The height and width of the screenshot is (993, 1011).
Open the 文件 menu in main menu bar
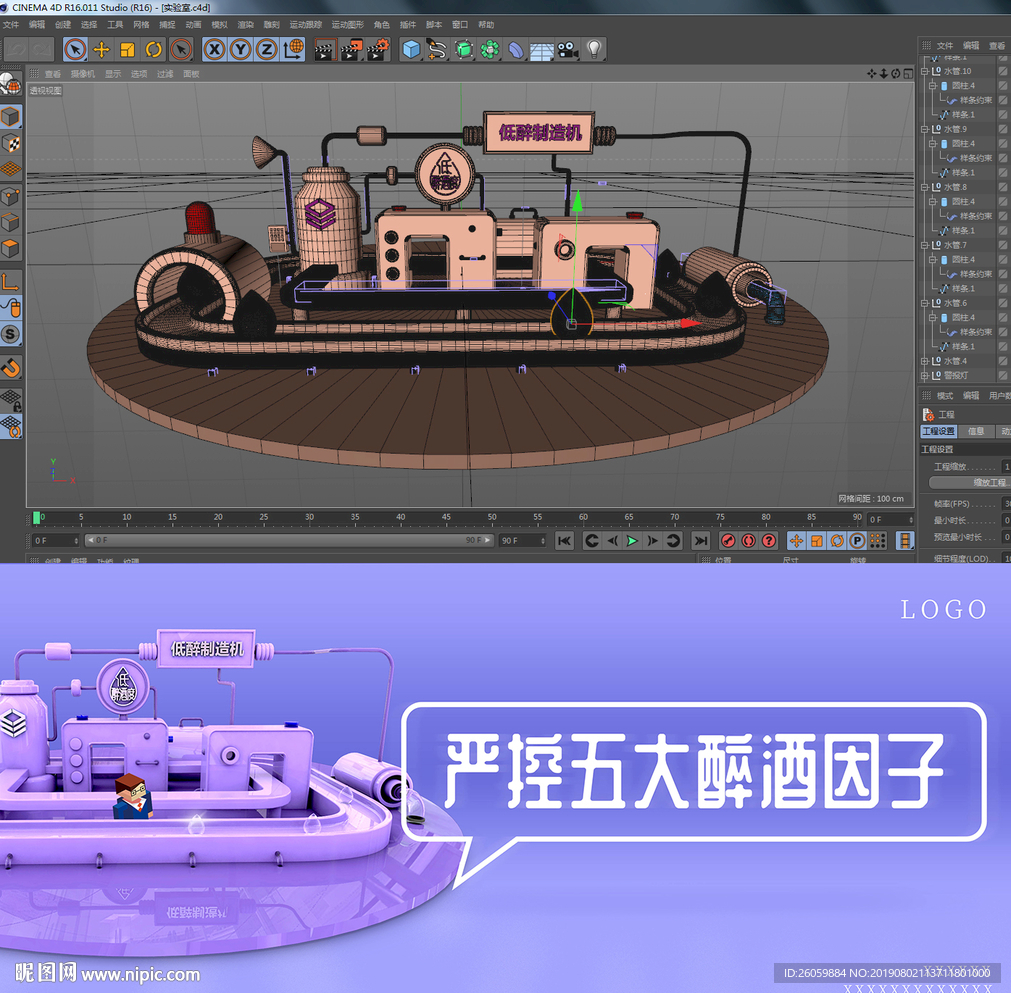pos(11,25)
